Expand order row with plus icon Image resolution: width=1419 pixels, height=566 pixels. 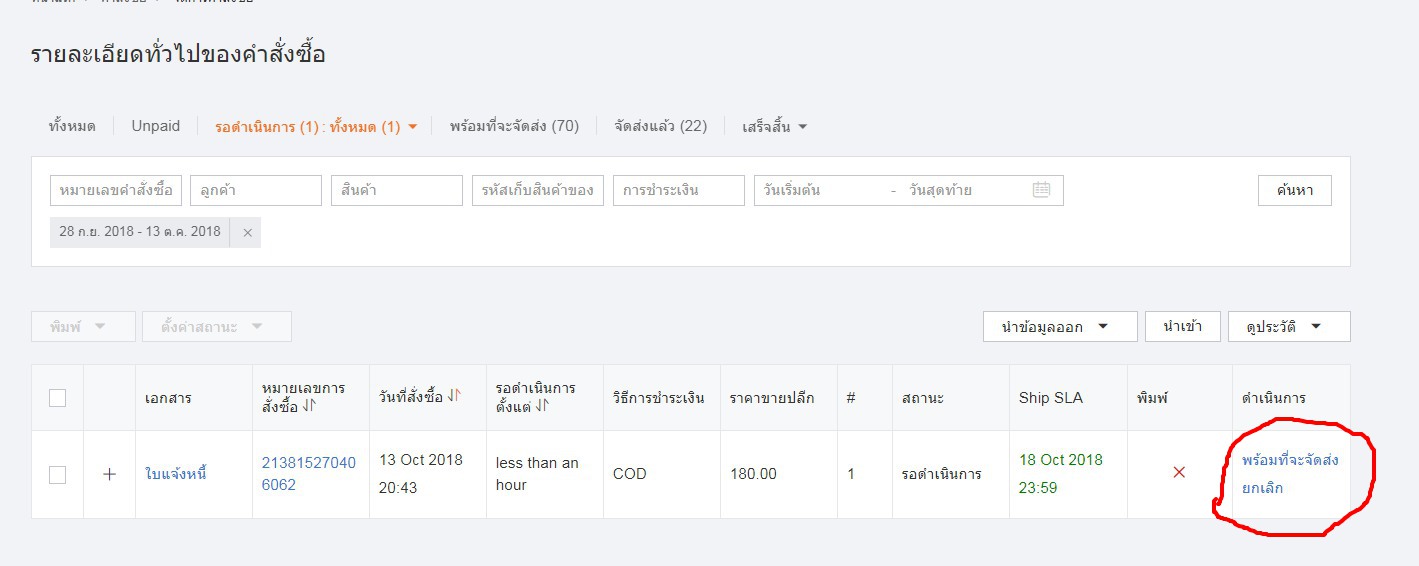[110, 474]
